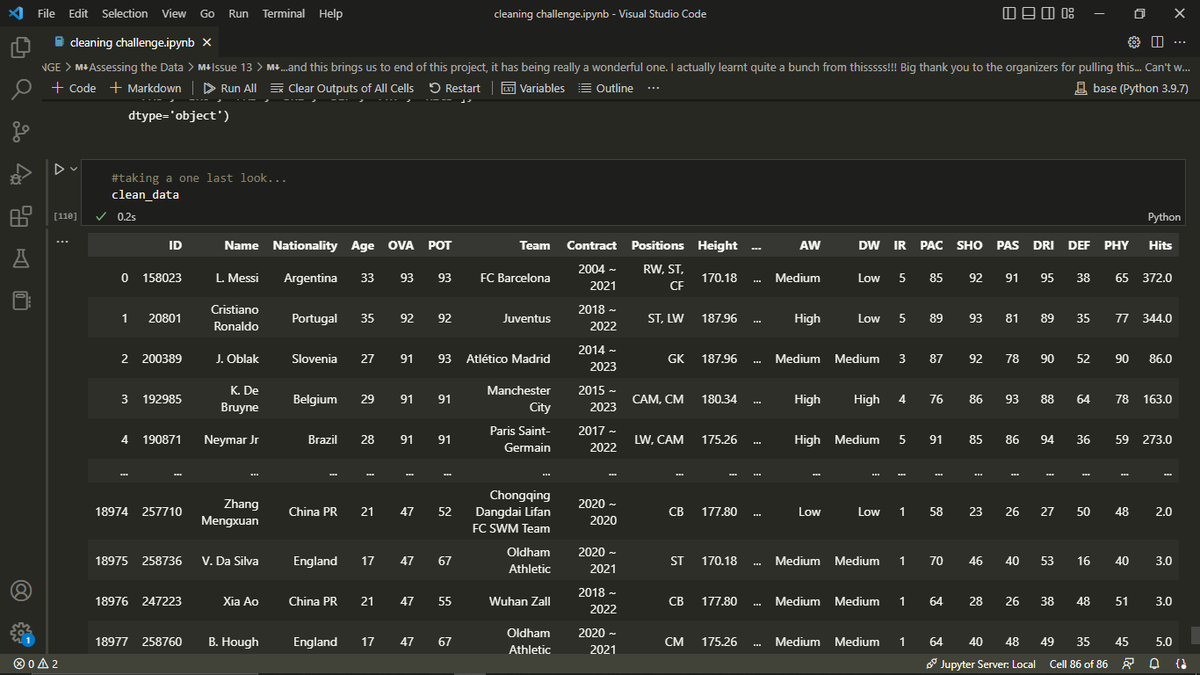Click Jupyter Server: Local status item
This screenshot has height=675, width=1200.
(981, 665)
